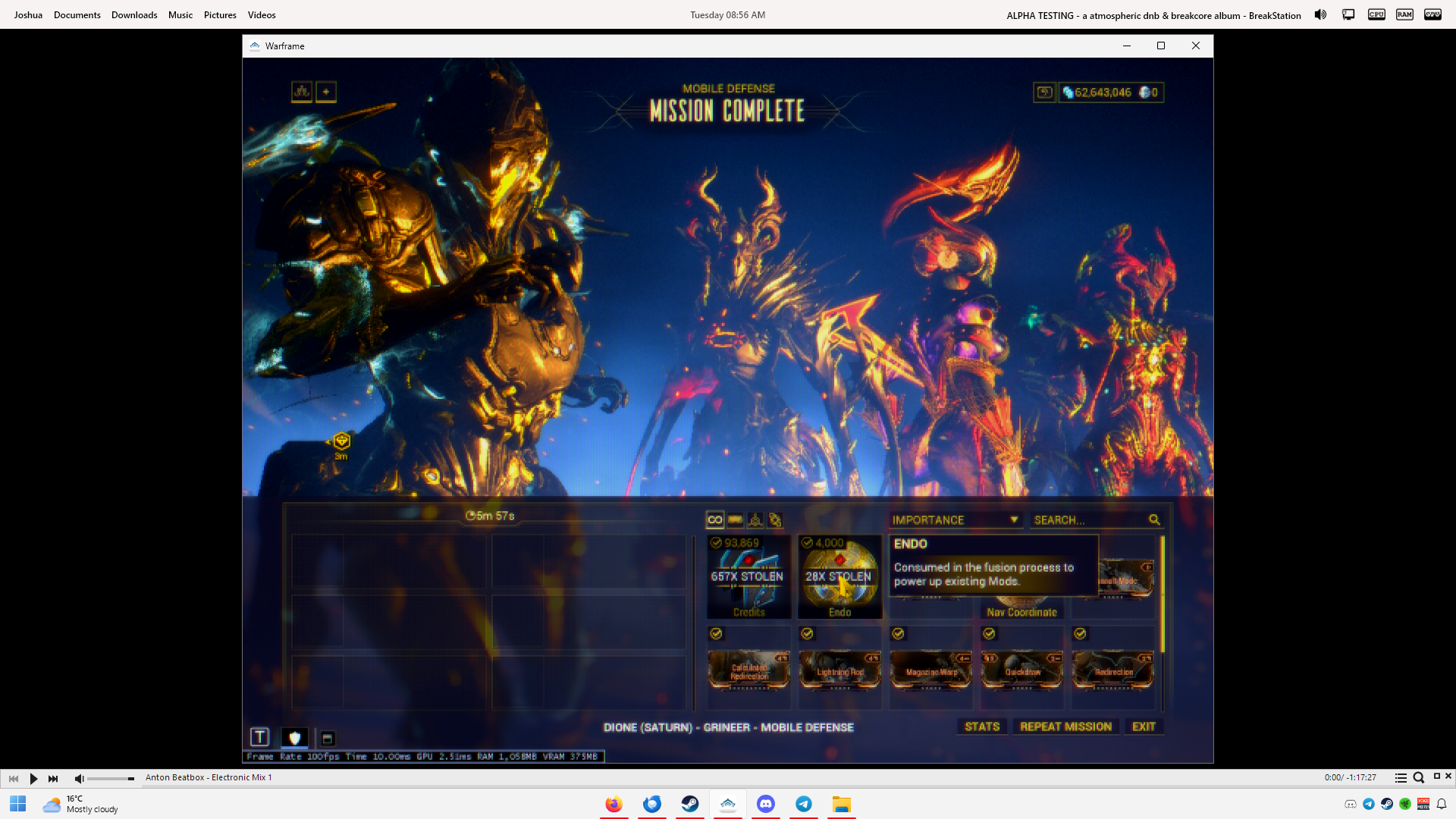
Task: Click the T overlay icon at bottom left
Action: [x=259, y=737]
